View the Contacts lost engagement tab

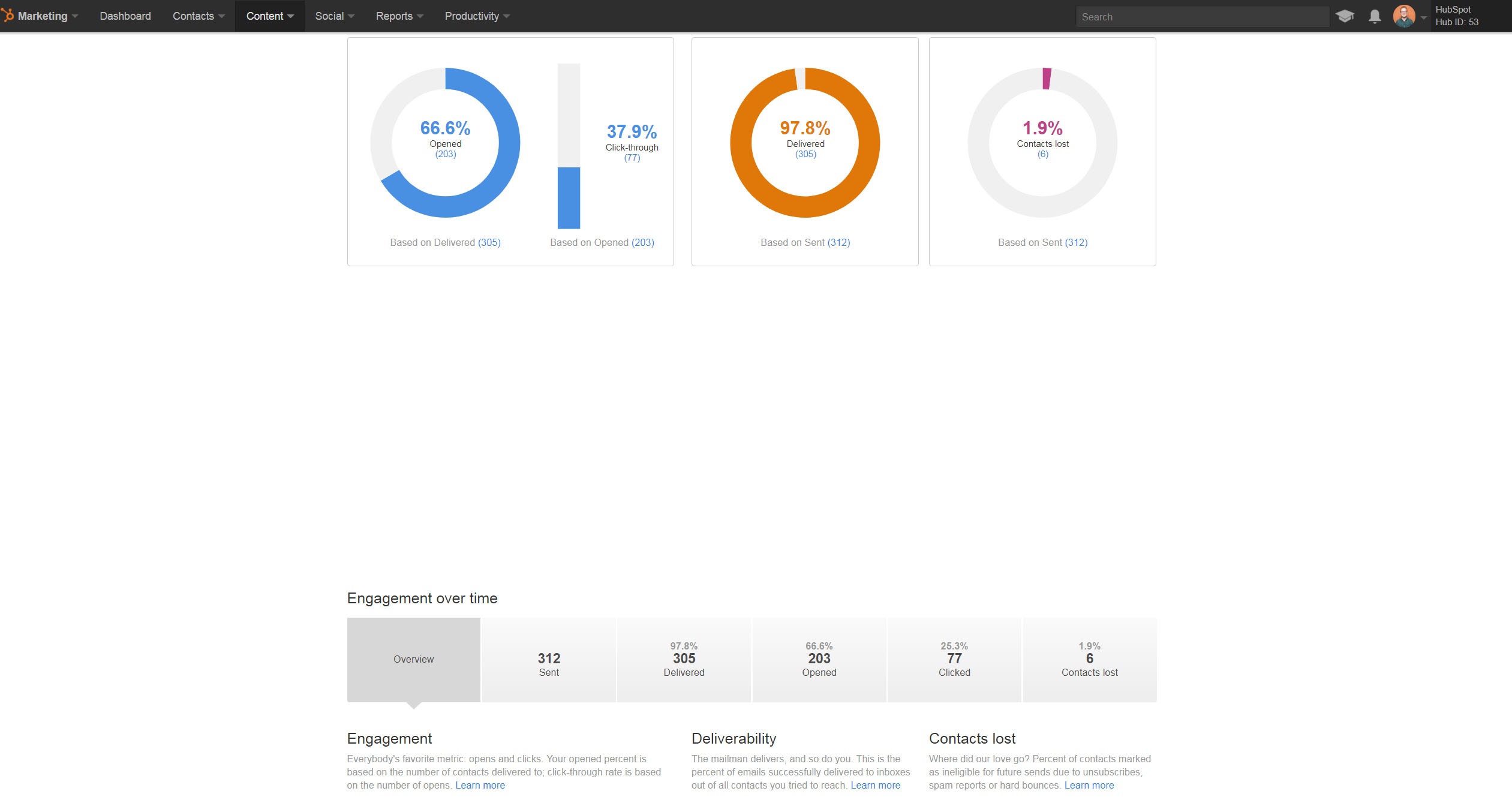[x=1089, y=660]
